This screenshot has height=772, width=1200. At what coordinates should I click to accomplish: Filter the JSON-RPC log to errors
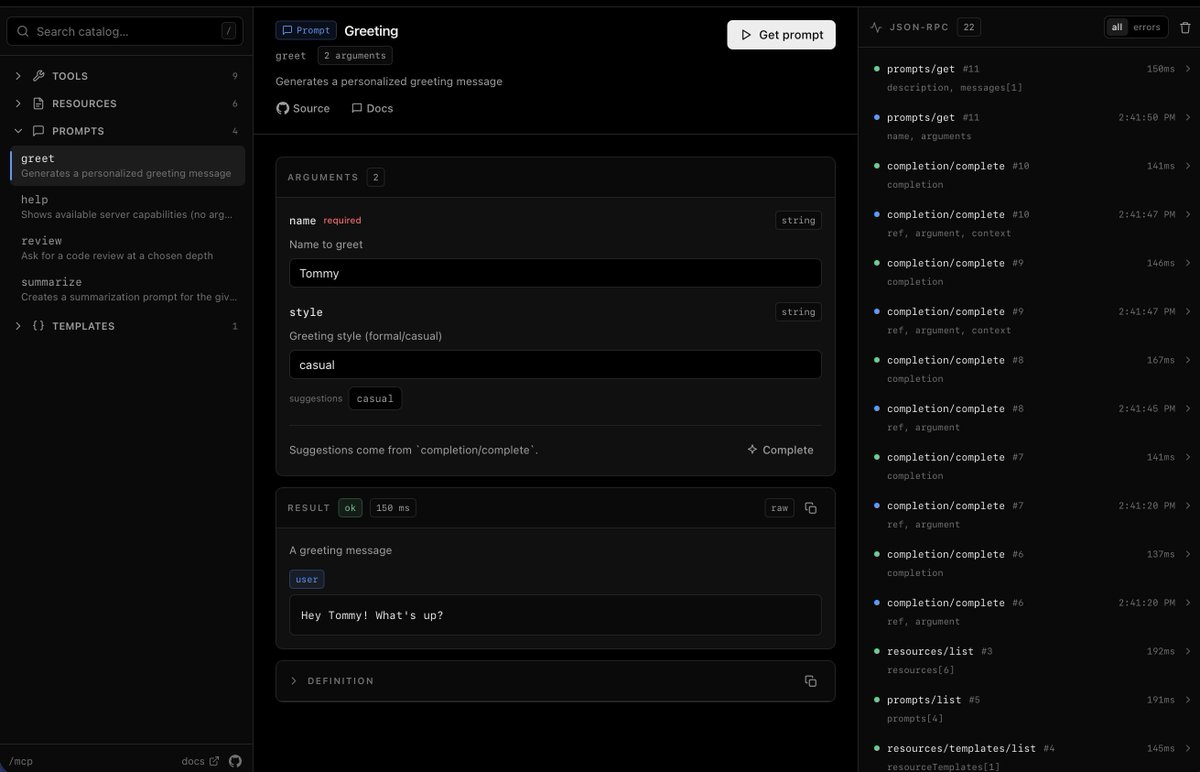(x=1147, y=27)
